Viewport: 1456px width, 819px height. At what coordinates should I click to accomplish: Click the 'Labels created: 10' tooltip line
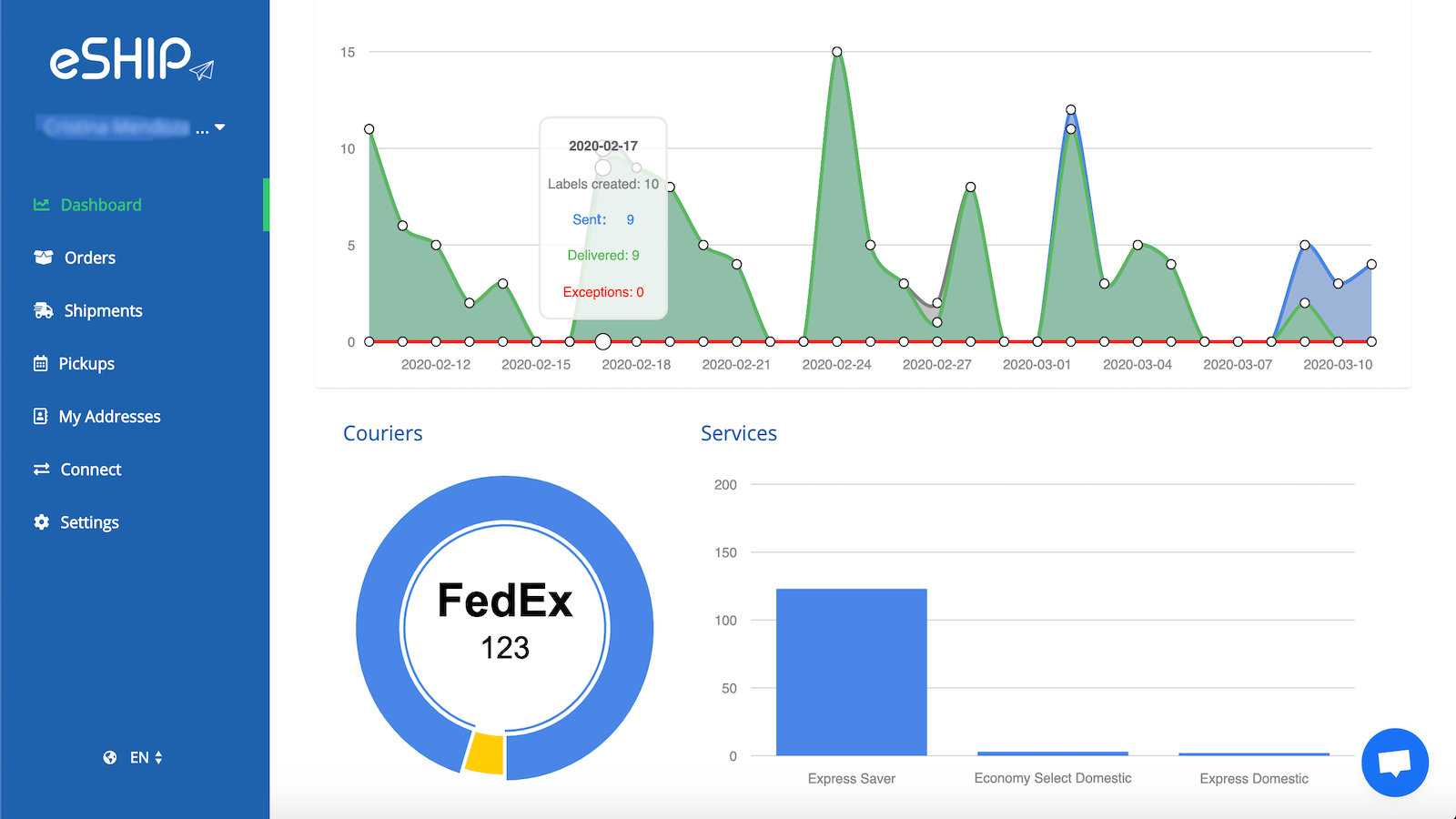603,184
